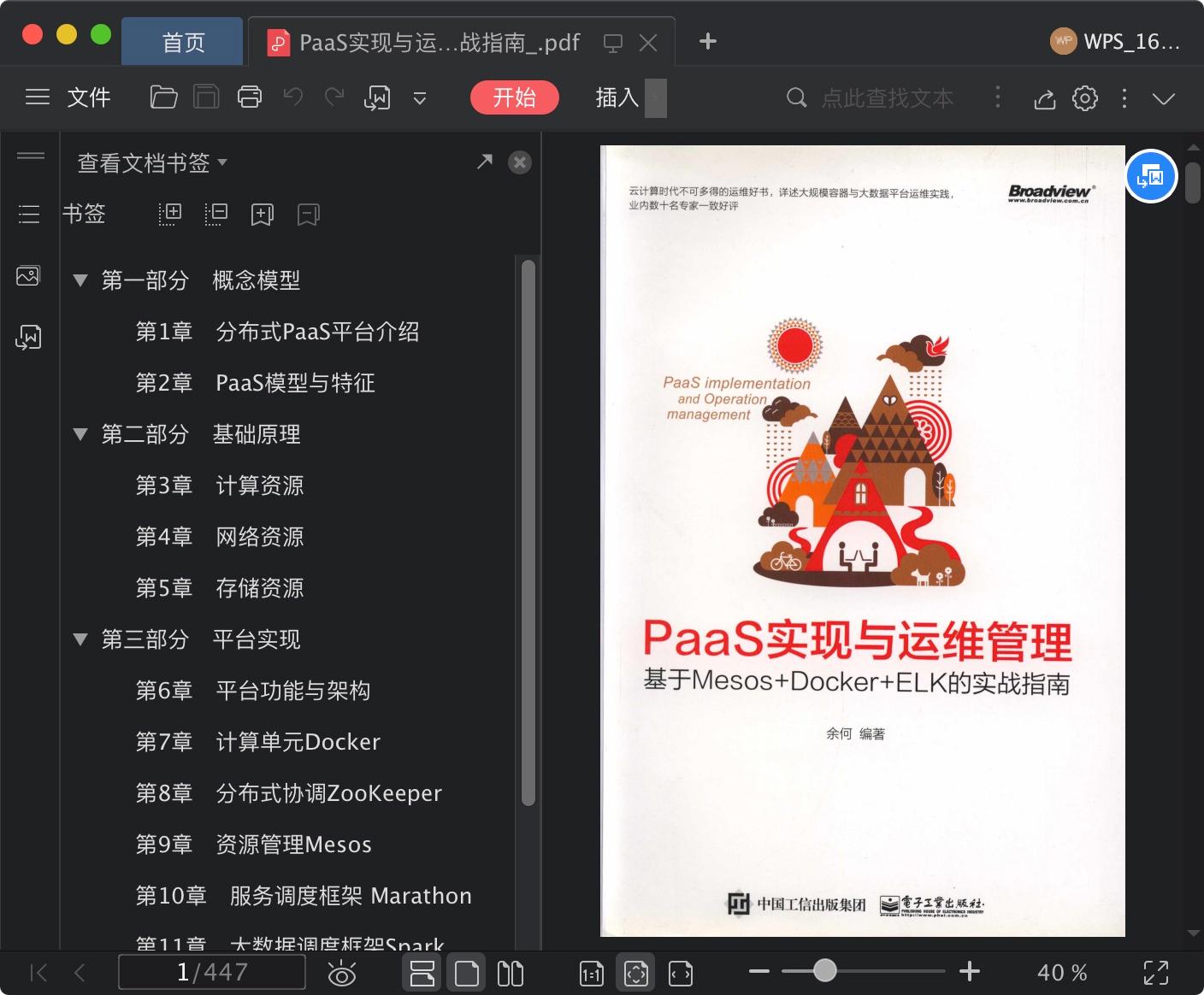Collapse ribbon with the chevron down
Screen dimensions: 1204x995
tap(1164, 98)
